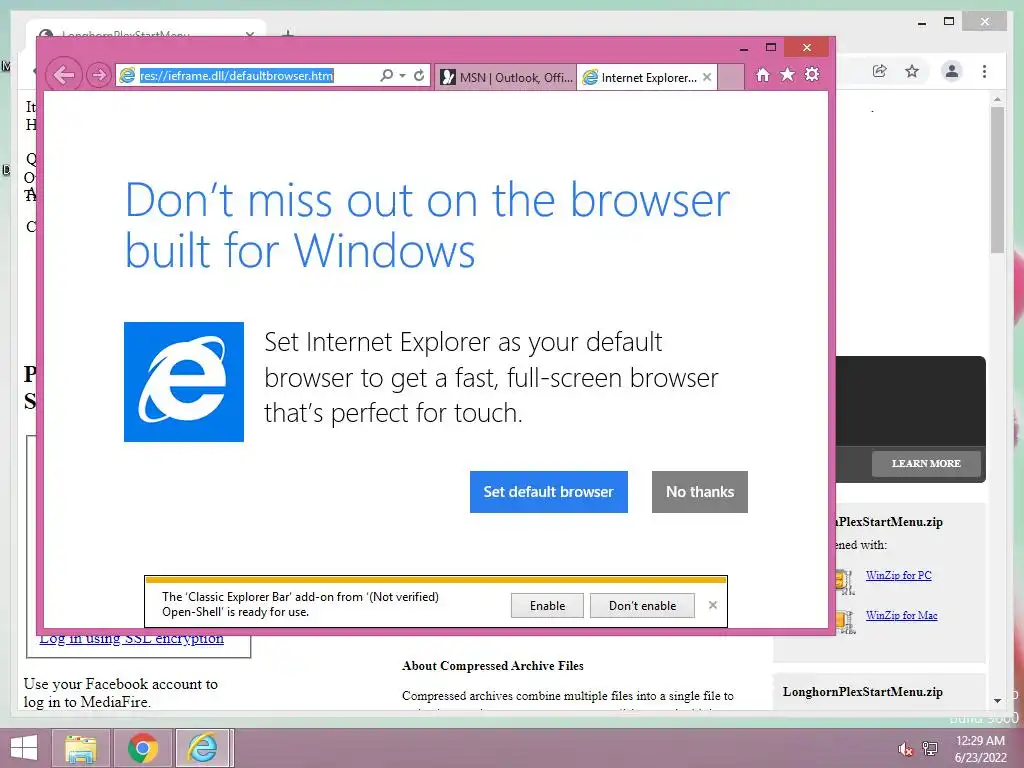Close the LonghornPlexStartMenu Chrome tab
1024x768 pixels.
249,35
